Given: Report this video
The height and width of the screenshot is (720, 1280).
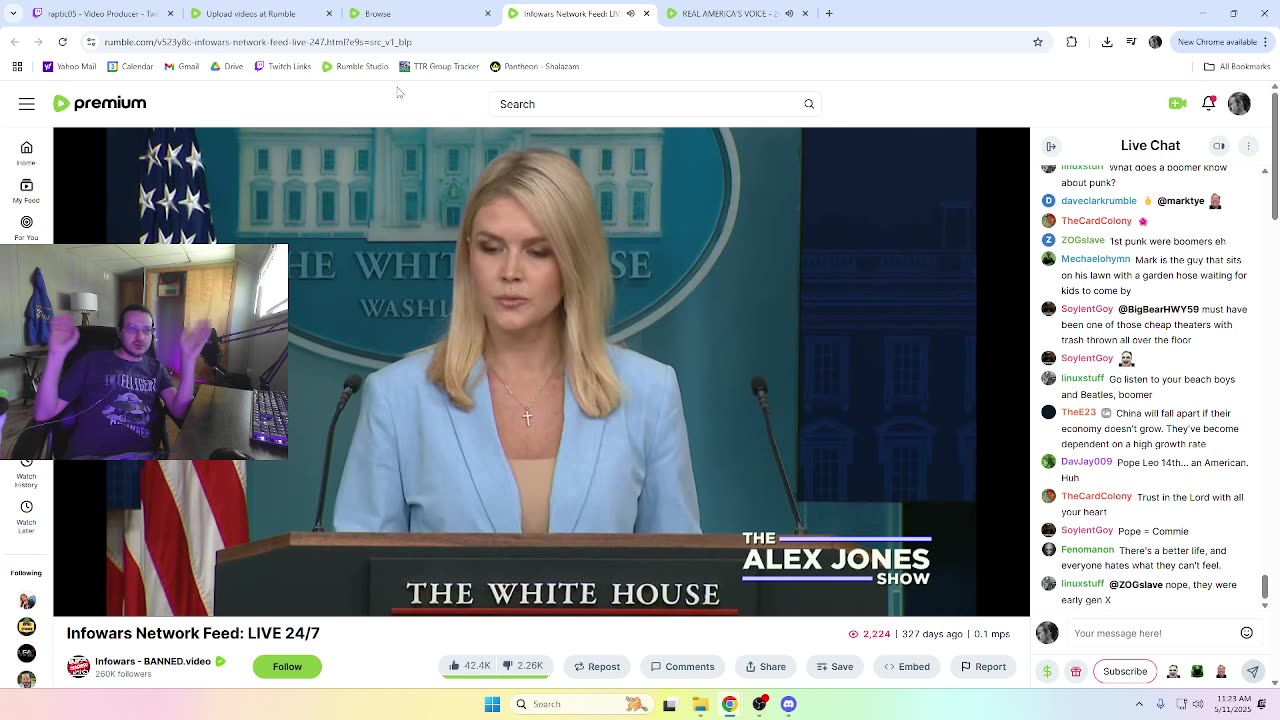Looking at the screenshot, I should click(983, 667).
